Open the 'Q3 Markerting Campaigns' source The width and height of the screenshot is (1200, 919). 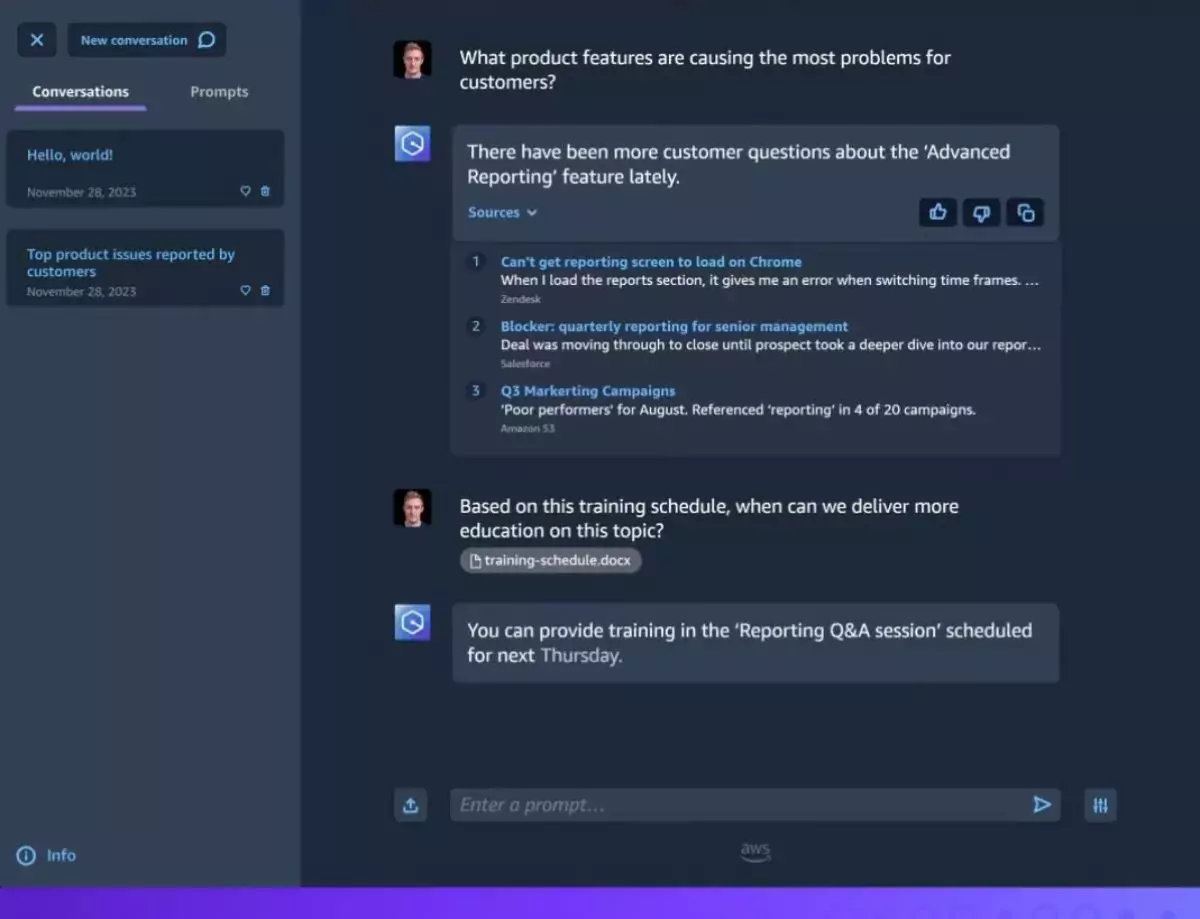coord(588,391)
